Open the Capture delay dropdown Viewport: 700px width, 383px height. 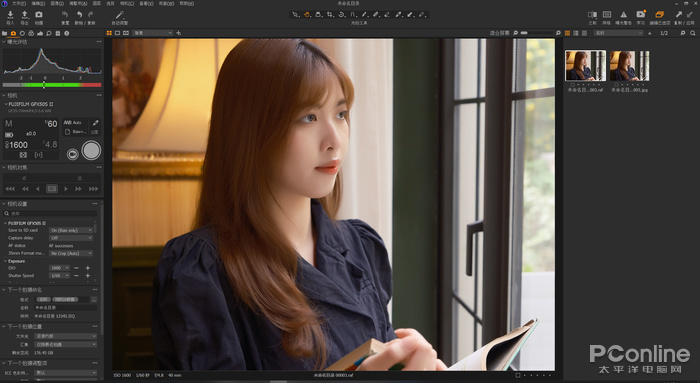pos(71,238)
